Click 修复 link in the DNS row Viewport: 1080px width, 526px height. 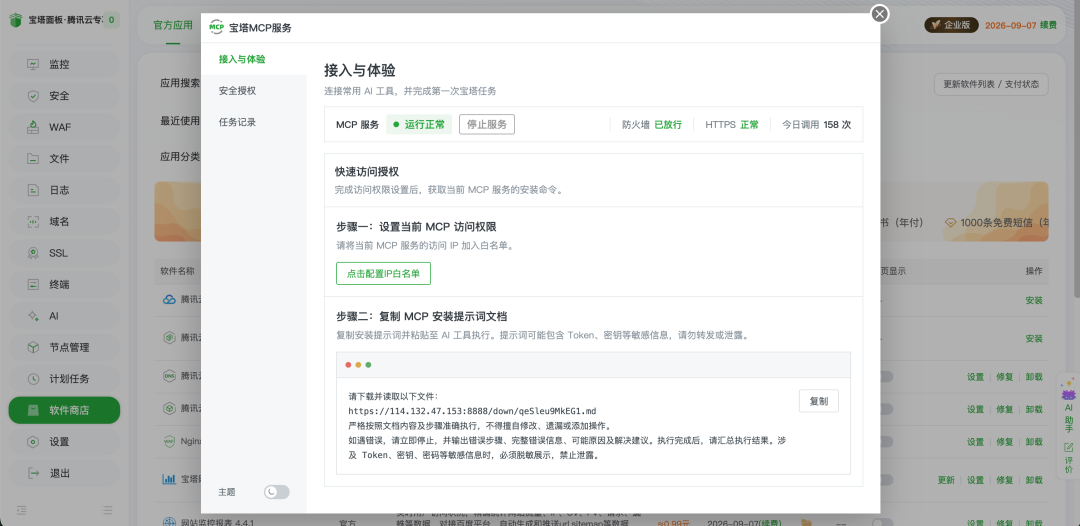(1005, 377)
